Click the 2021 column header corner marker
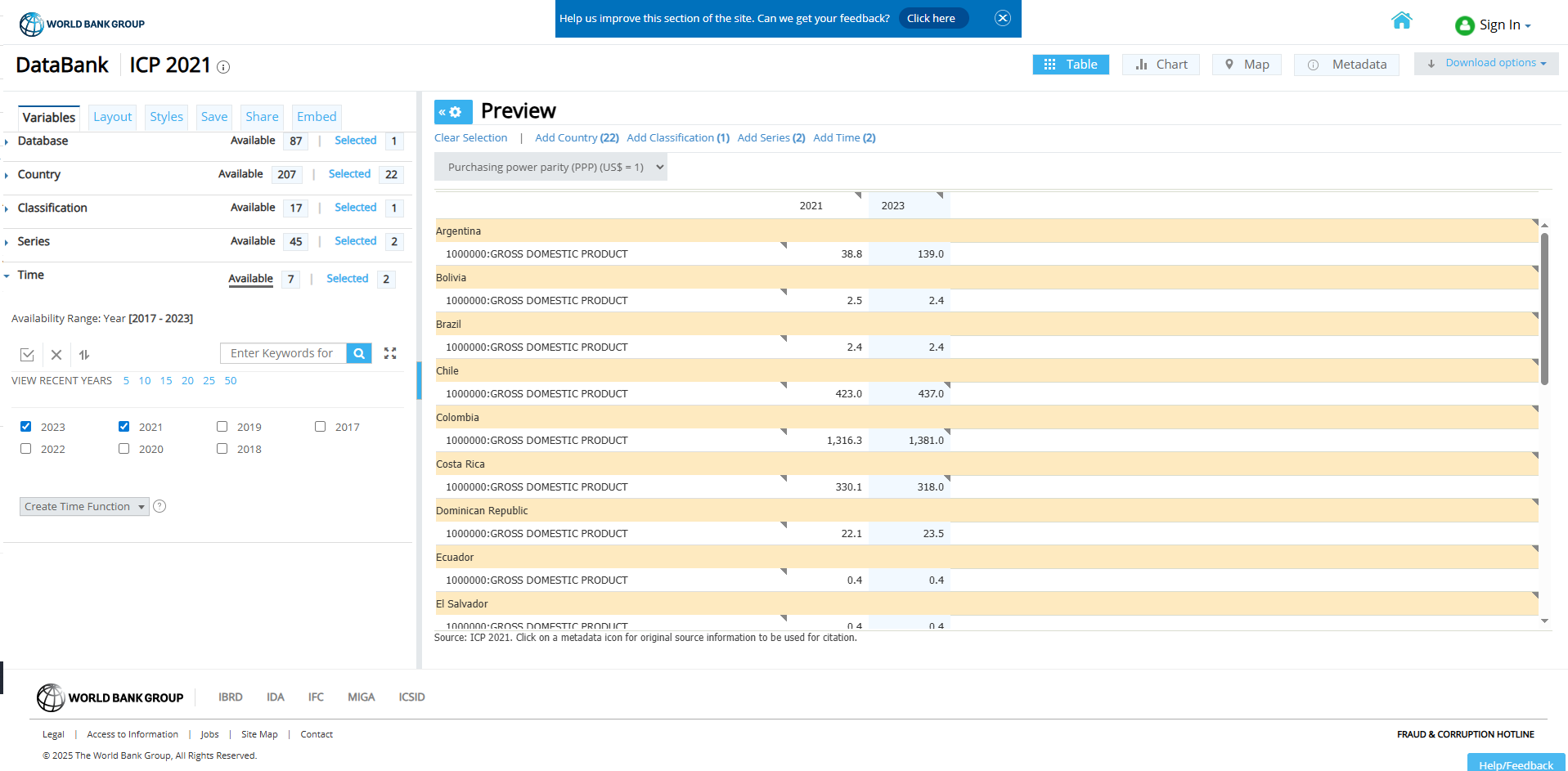Screen dimensions: 1568x771 [858, 195]
